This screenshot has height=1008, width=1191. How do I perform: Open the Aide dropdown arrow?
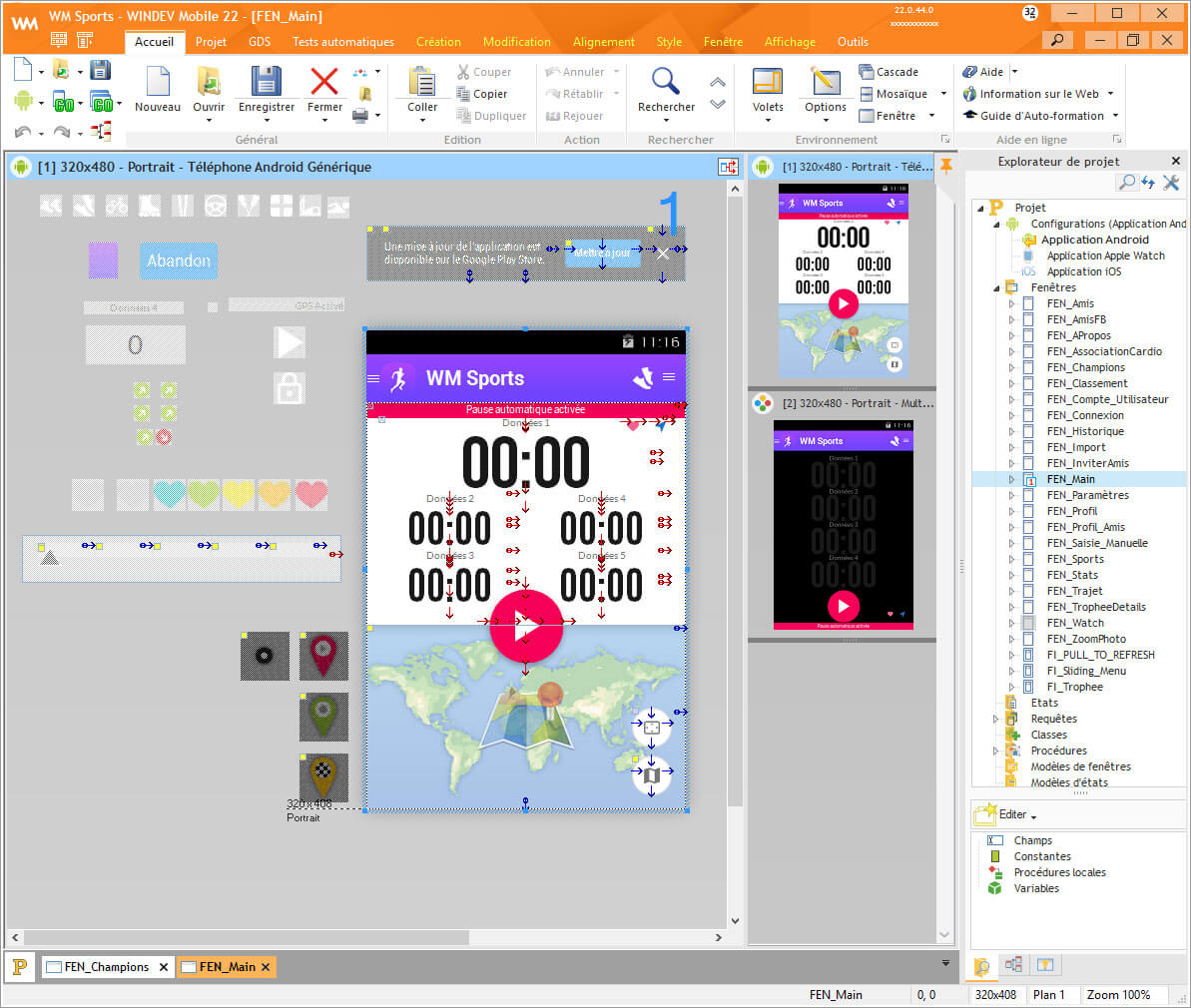pyautogui.click(x=1014, y=72)
